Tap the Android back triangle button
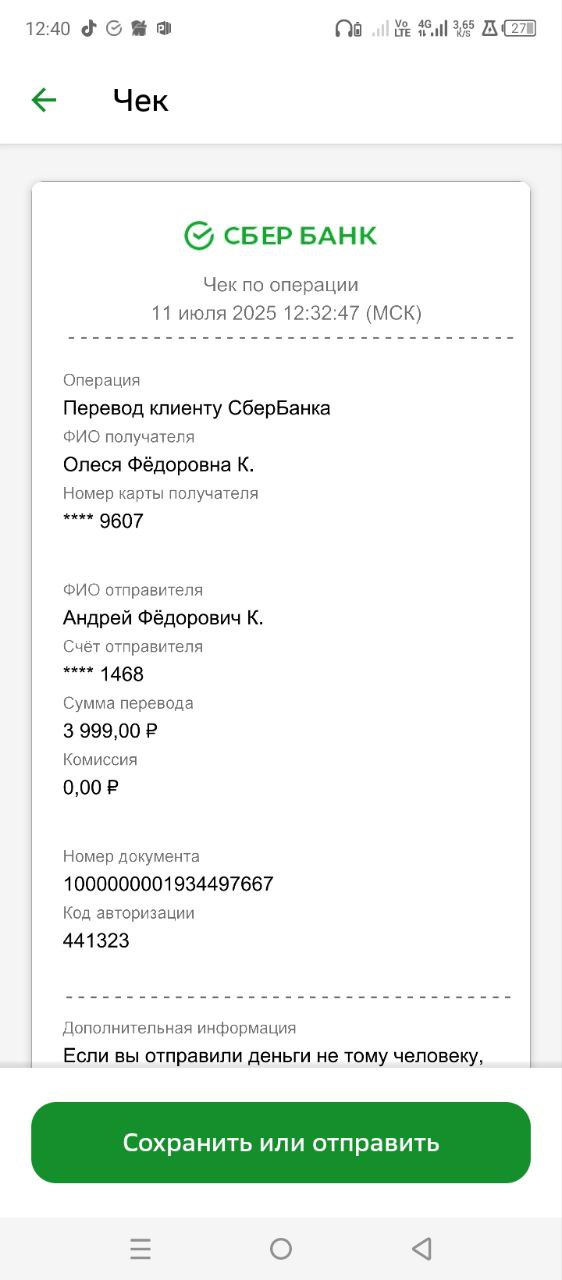This screenshot has width=562, height=1280. click(421, 1248)
